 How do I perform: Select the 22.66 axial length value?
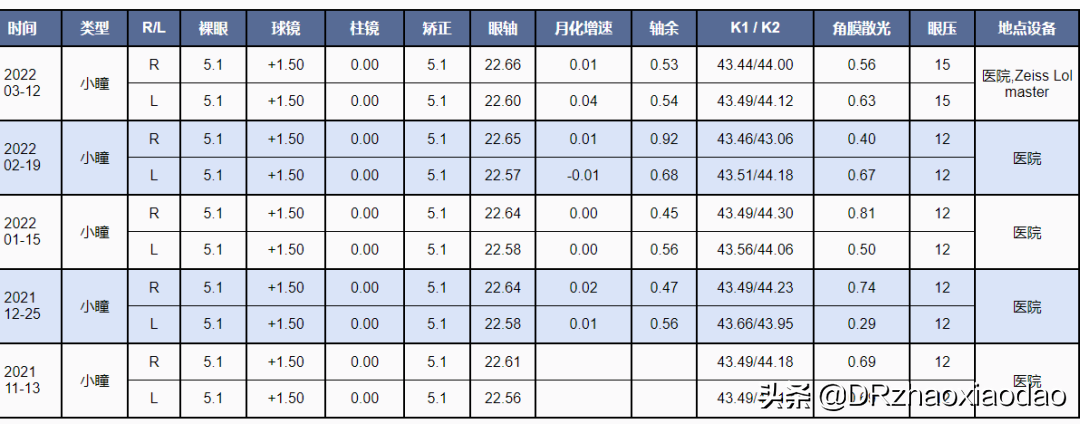(502, 65)
